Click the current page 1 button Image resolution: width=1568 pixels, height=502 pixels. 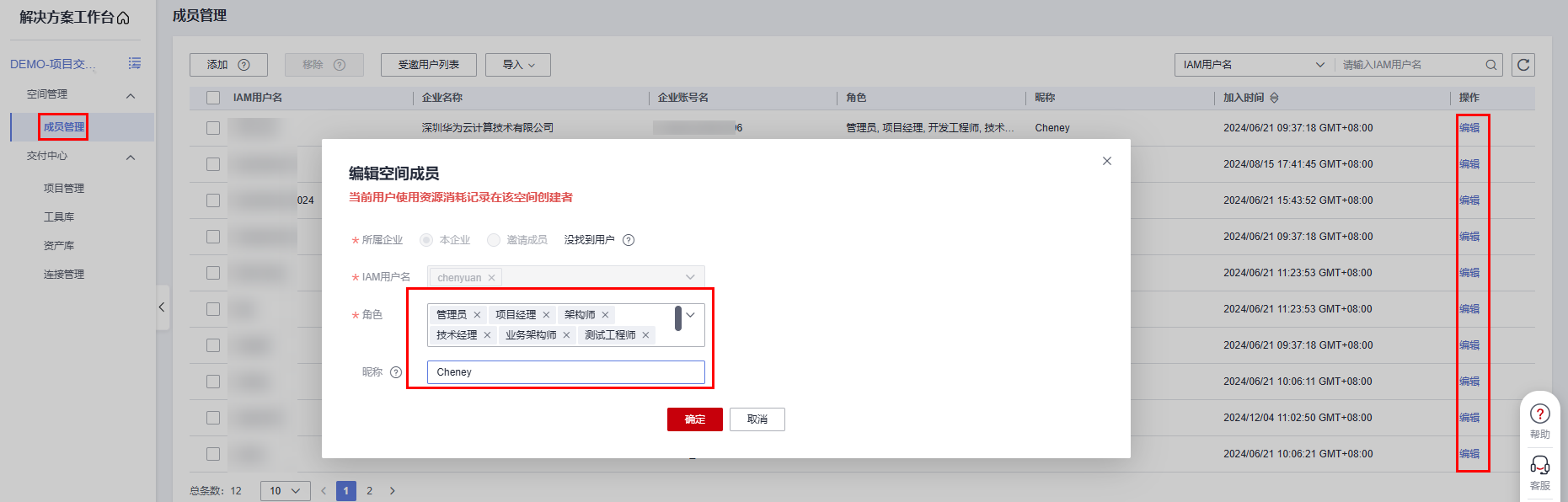click(x=345, y=491)
